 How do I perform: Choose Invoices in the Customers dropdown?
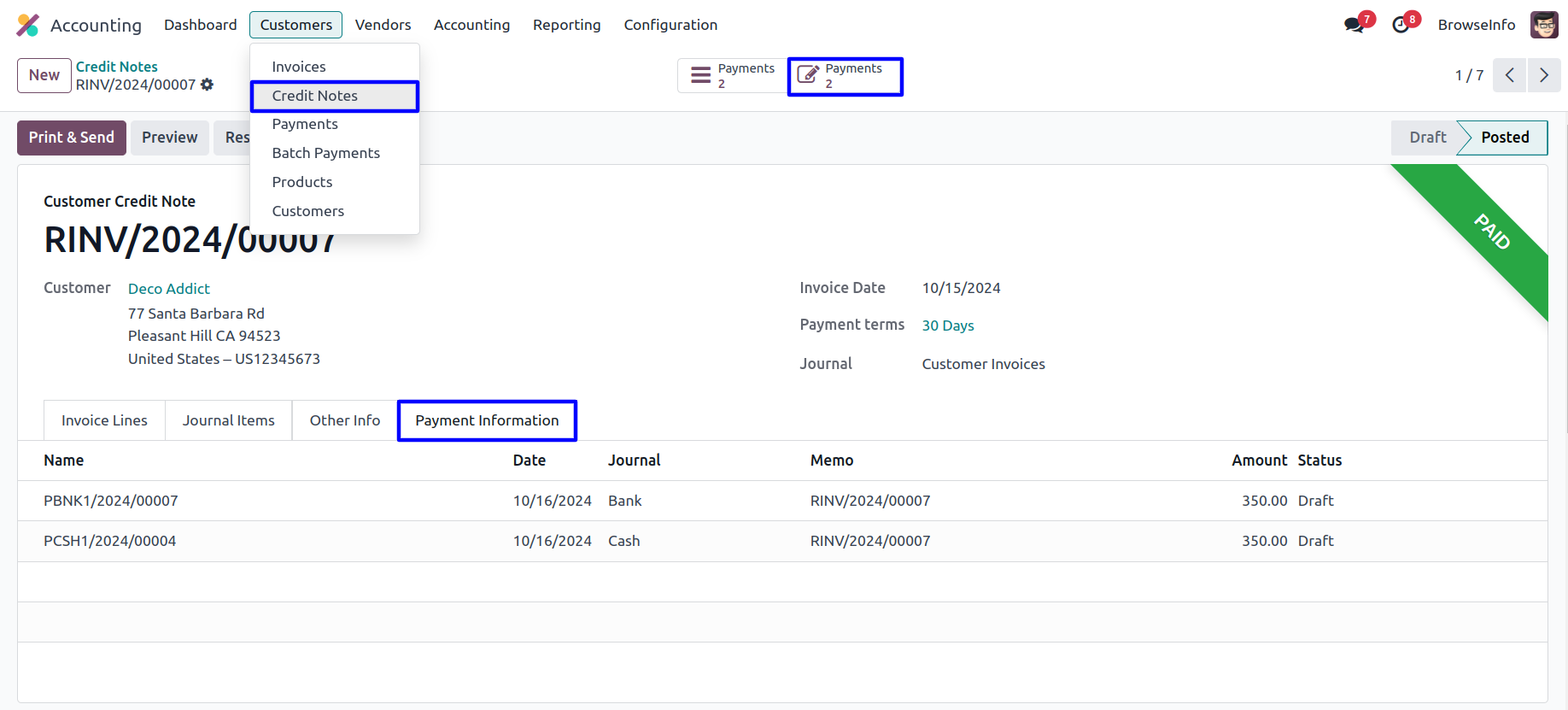[298, 67]
